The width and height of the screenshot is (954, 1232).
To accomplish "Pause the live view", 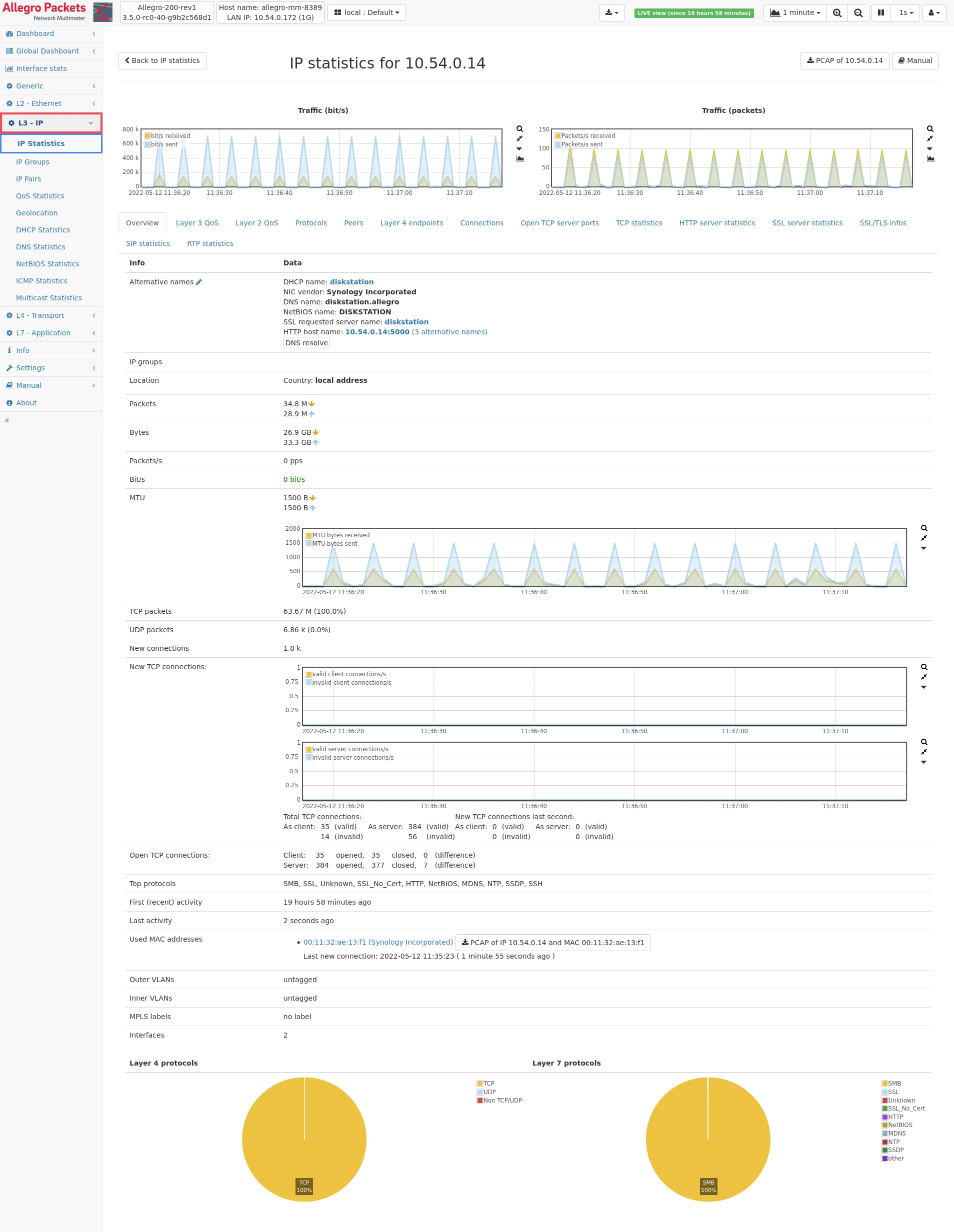I will click(880, 13).
